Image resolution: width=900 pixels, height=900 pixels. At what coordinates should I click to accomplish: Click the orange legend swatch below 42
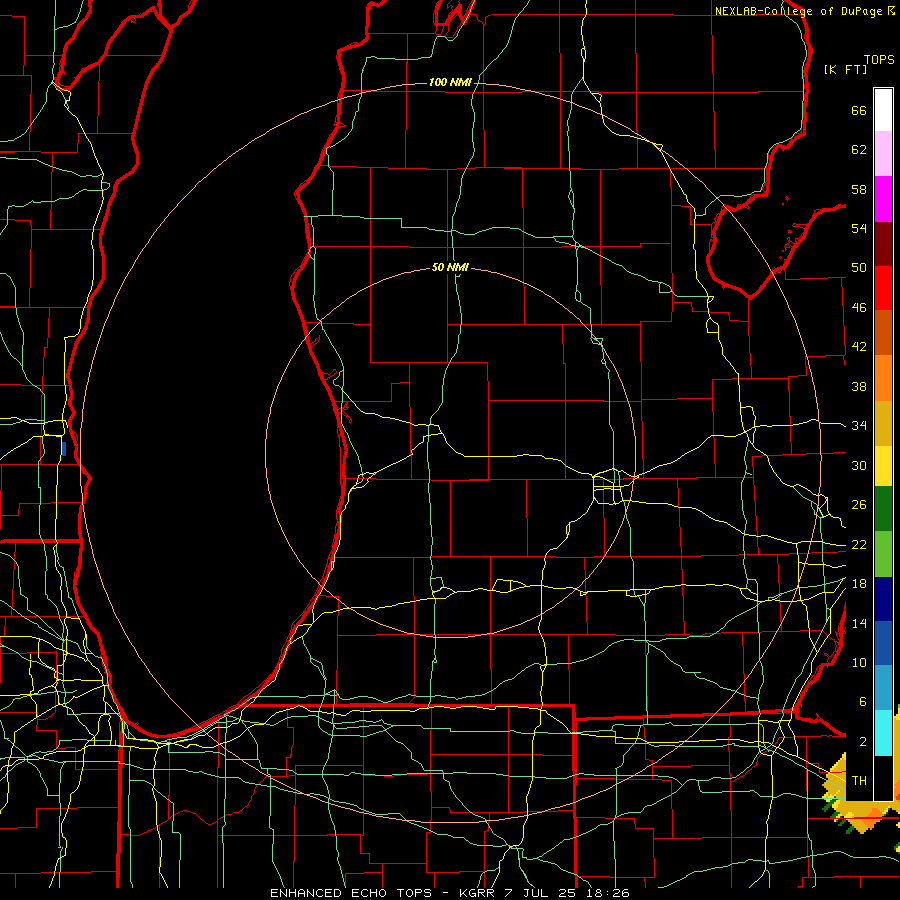(x=883, y=378)
